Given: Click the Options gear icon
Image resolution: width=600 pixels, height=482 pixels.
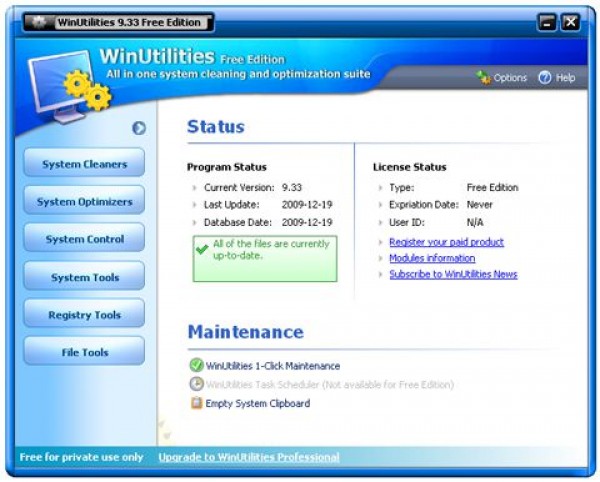Looking at the screenshot, I should click(x=484, y=78).
